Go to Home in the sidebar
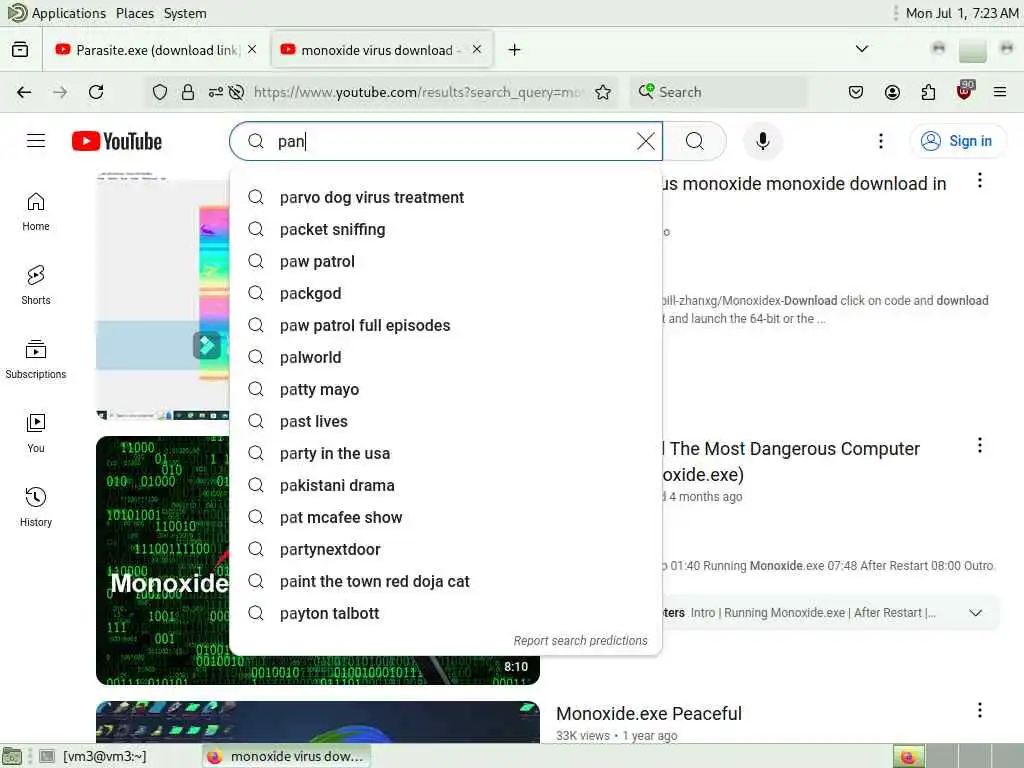Image resolution: width=1024 pixels, height=768 pixels. pos(36,212)
